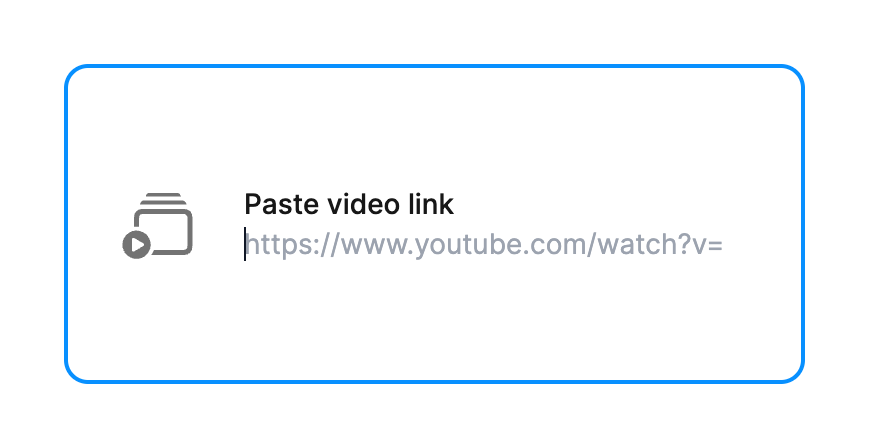This screenshot has height=448, width=869.
Task: Place the cursor in the video link field
Action: click(484, 245)
